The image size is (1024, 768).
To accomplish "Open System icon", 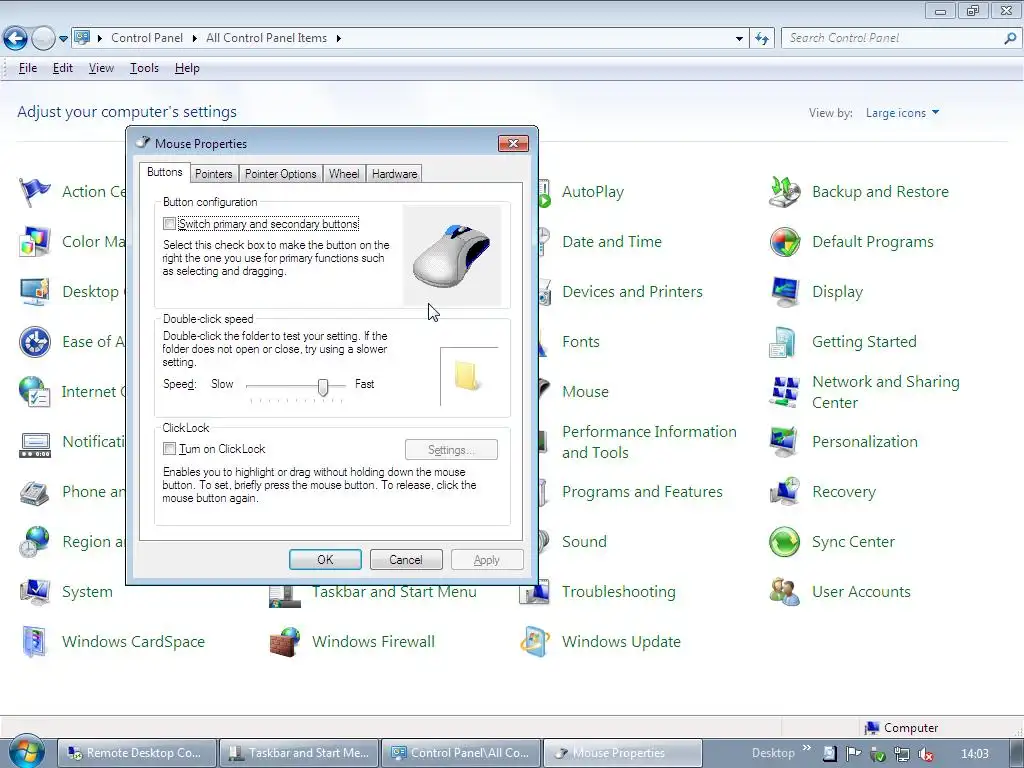I will coord(35,592).
